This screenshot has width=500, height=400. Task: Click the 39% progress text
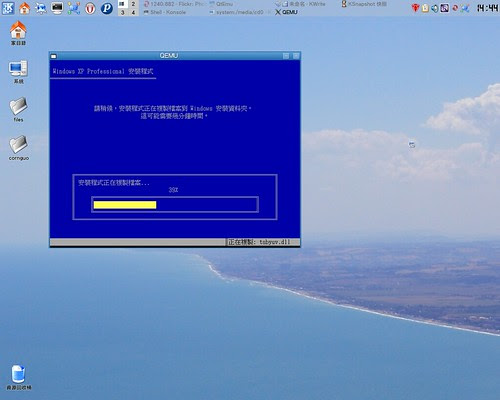click(x=173, y=190)
